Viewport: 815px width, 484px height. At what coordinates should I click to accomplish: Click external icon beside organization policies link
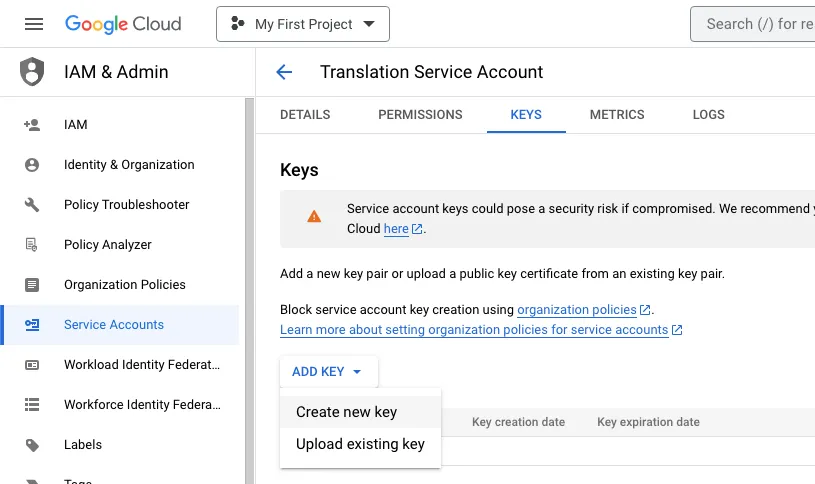(x=645, y=310)
